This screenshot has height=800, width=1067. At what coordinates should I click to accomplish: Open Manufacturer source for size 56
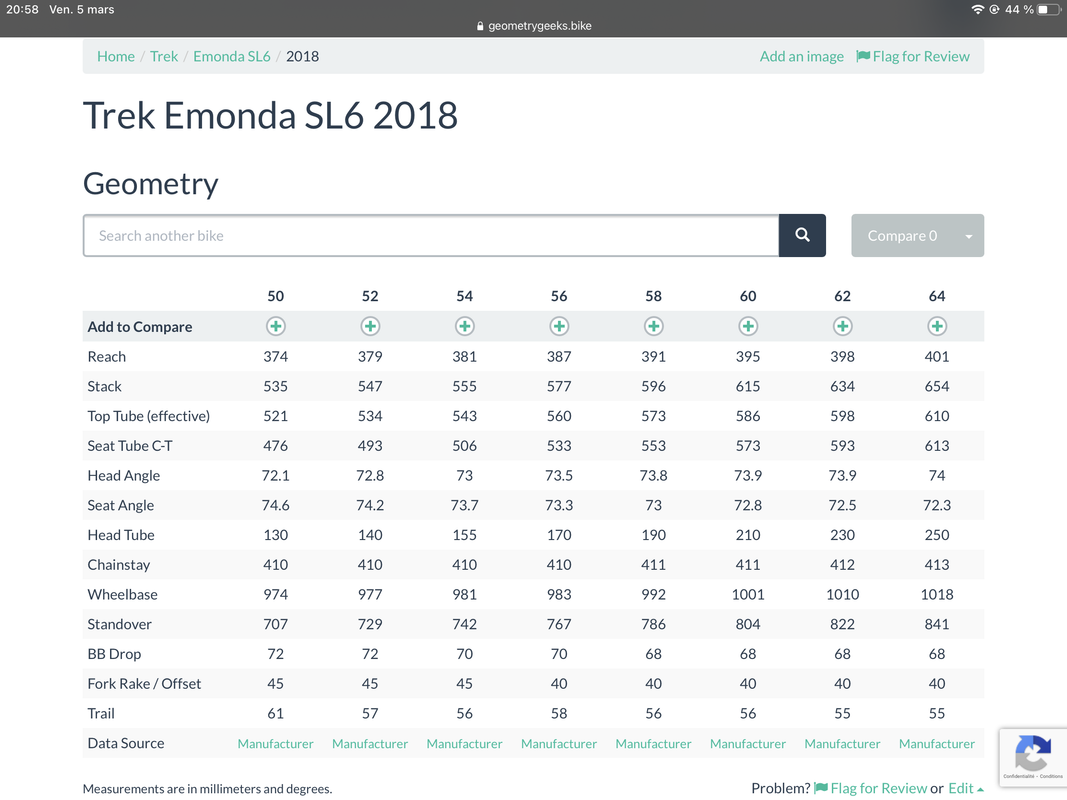pyautogui.click(x=559, y=744)
